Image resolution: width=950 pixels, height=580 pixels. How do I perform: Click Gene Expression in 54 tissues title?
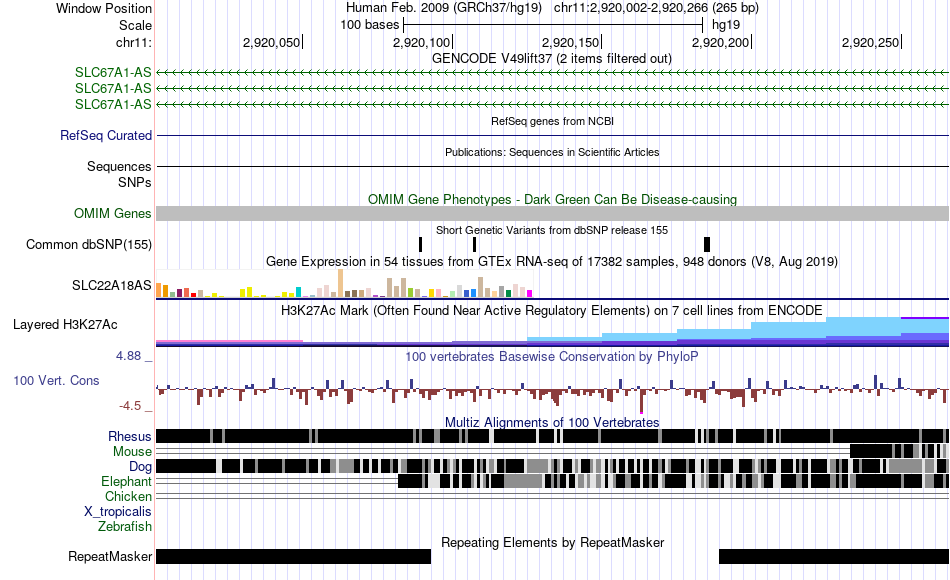552,261
